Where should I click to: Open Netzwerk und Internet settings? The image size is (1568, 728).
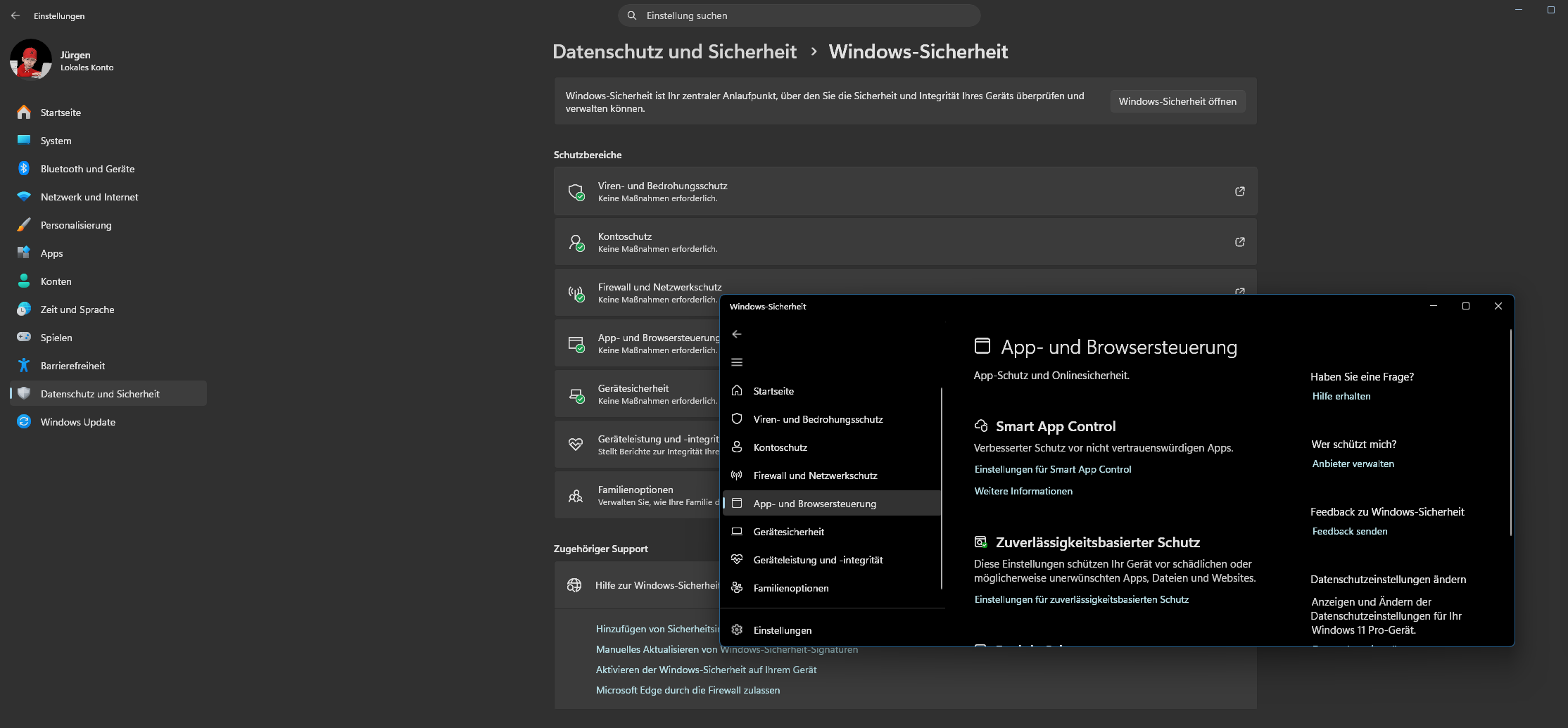pos(108,197)
